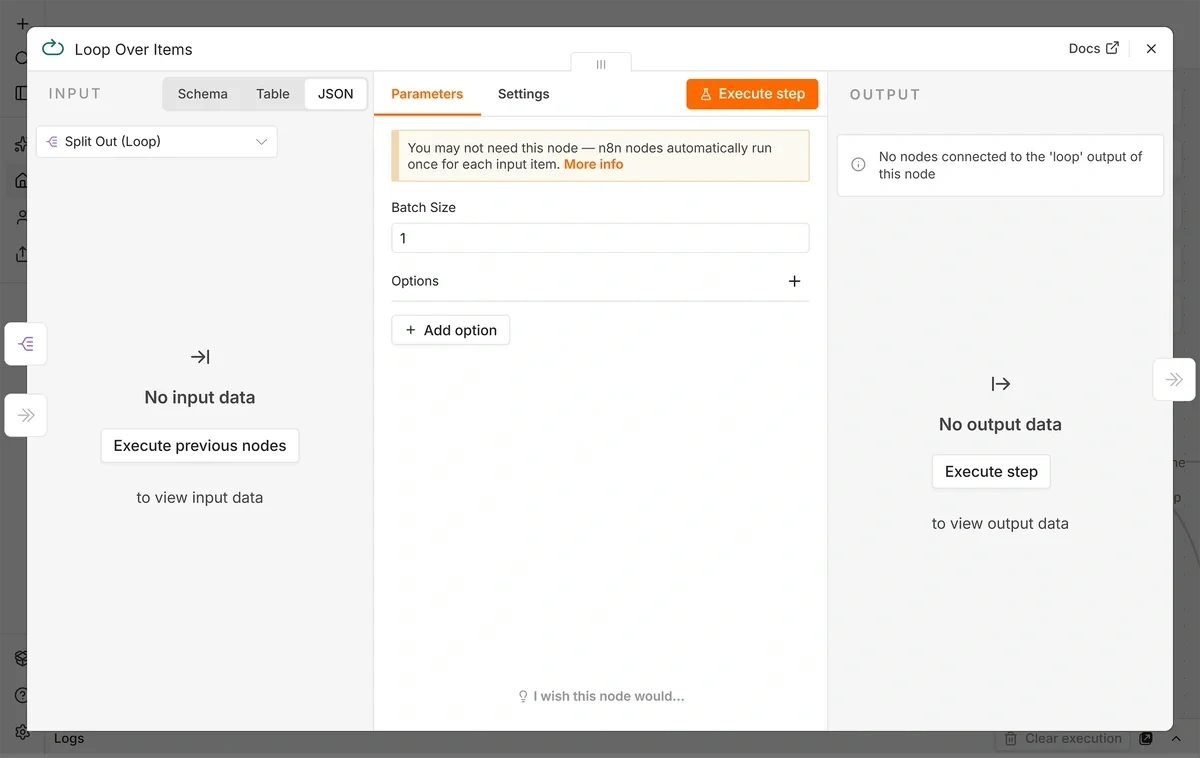Click the plus icon in background sidebar
This screenshot has width=1200, height=758.
22,23
